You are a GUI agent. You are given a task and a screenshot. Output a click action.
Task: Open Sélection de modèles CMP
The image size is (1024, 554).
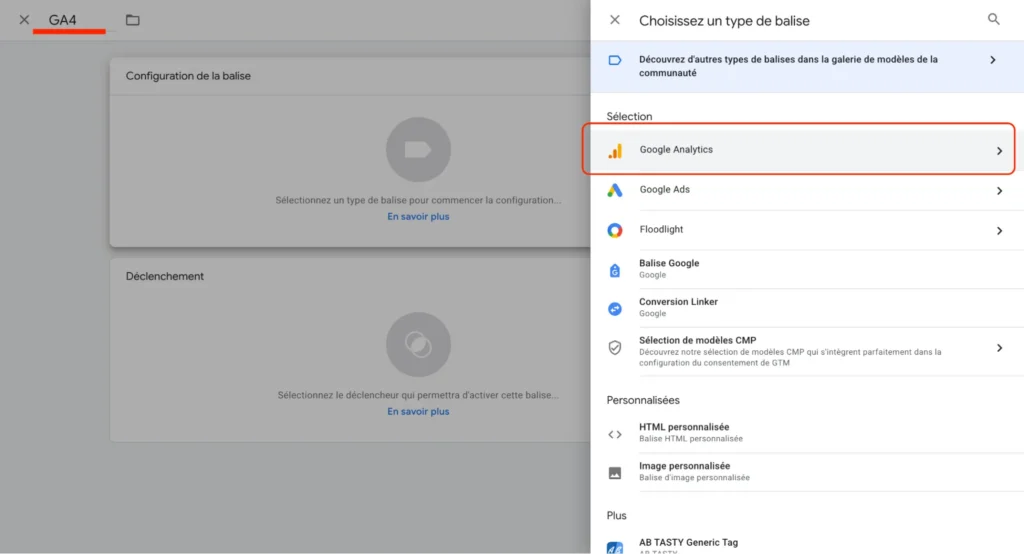(807, 351)
